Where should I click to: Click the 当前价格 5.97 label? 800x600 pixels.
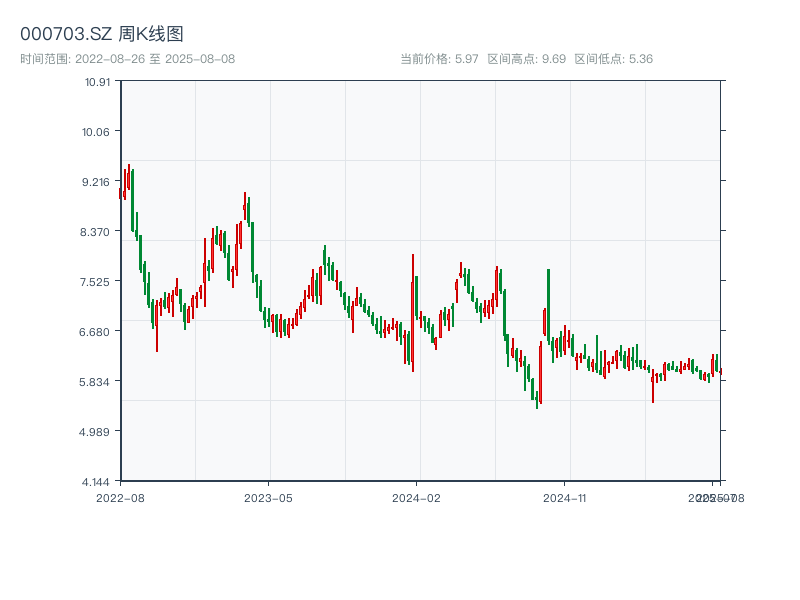pyautogui.click(x=439, y=59)
